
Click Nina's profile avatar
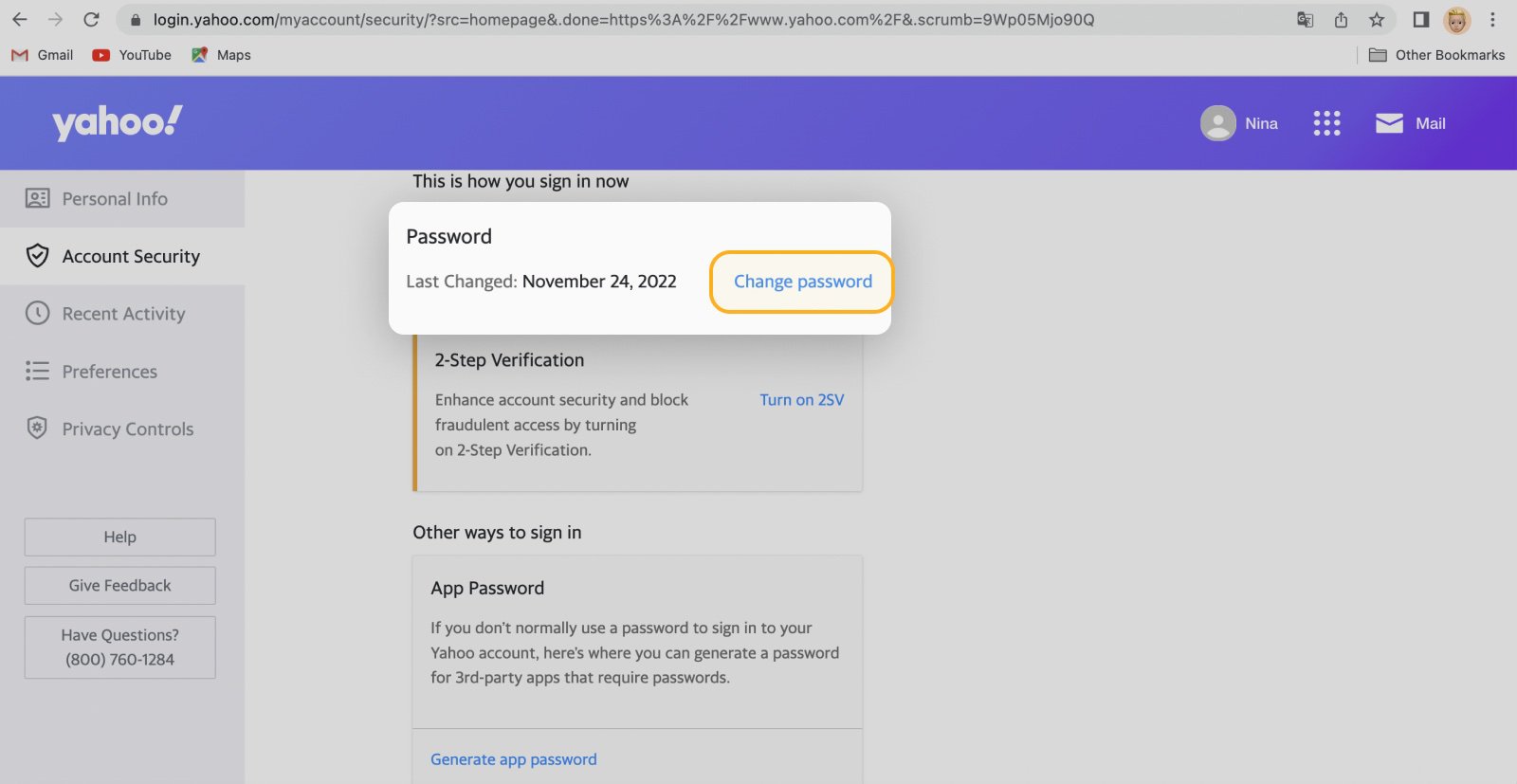1218,122
